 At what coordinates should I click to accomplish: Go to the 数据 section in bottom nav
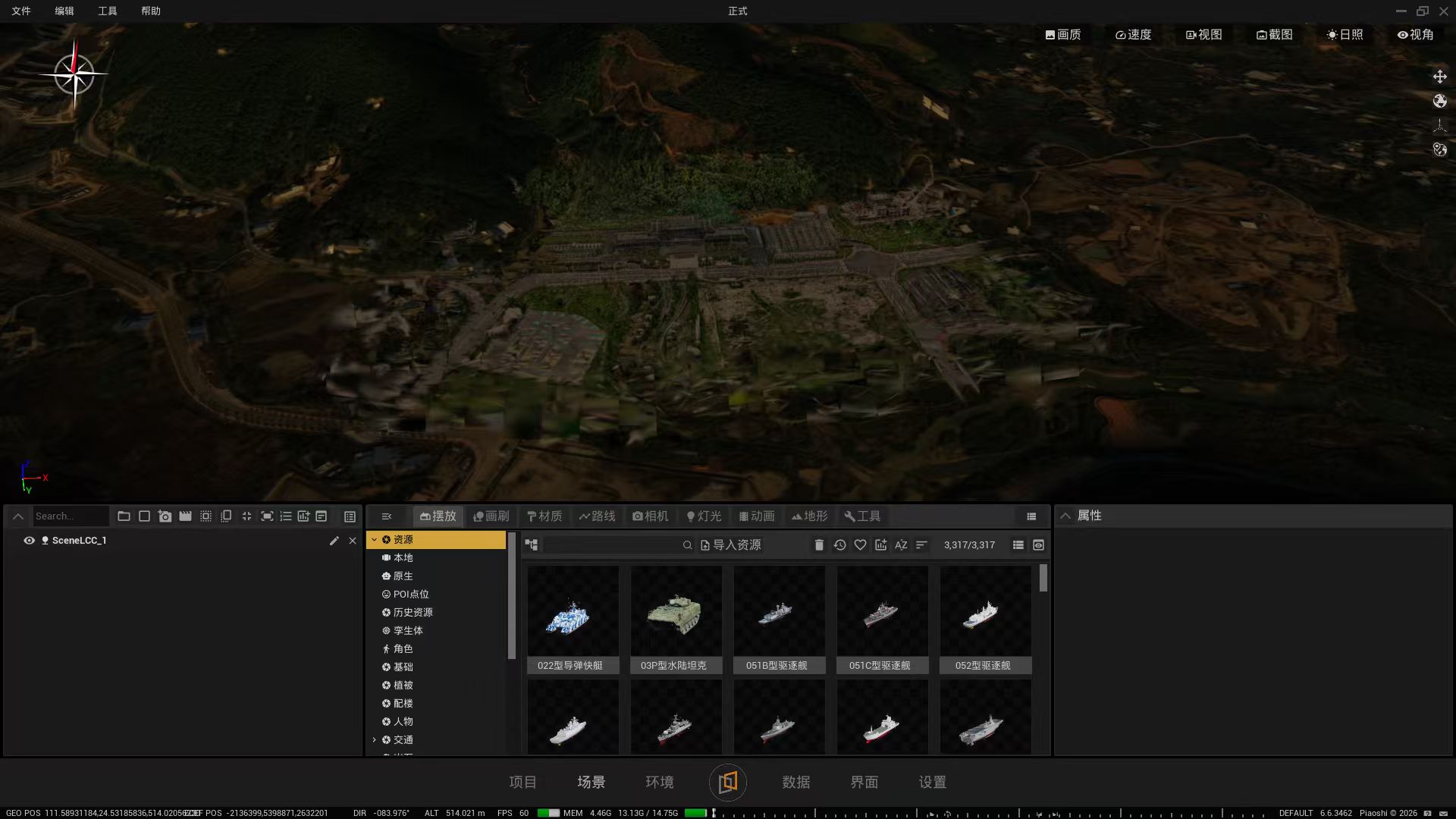(796, 783)
